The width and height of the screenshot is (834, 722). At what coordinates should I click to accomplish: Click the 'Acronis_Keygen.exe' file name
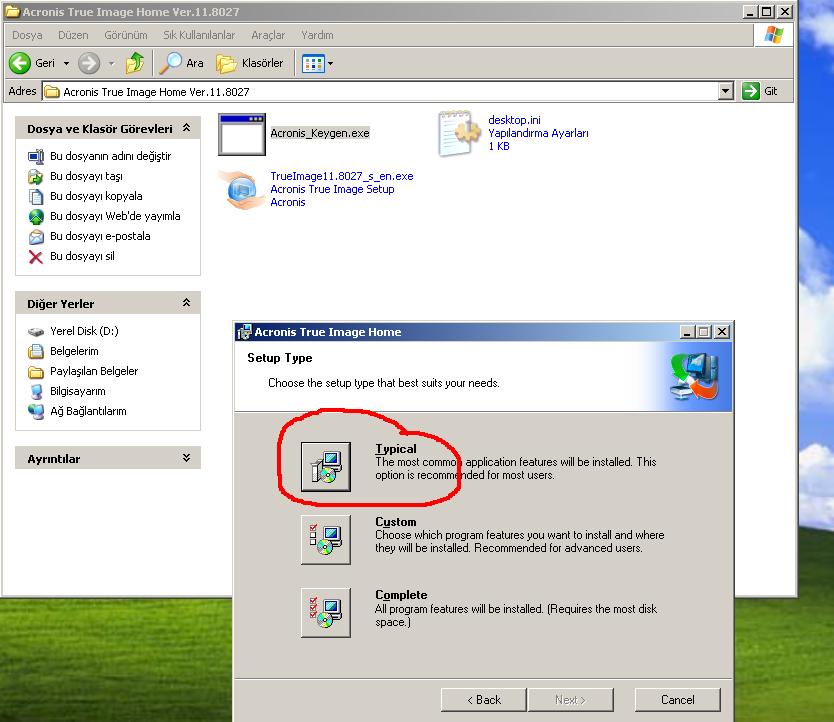(320, 133)
